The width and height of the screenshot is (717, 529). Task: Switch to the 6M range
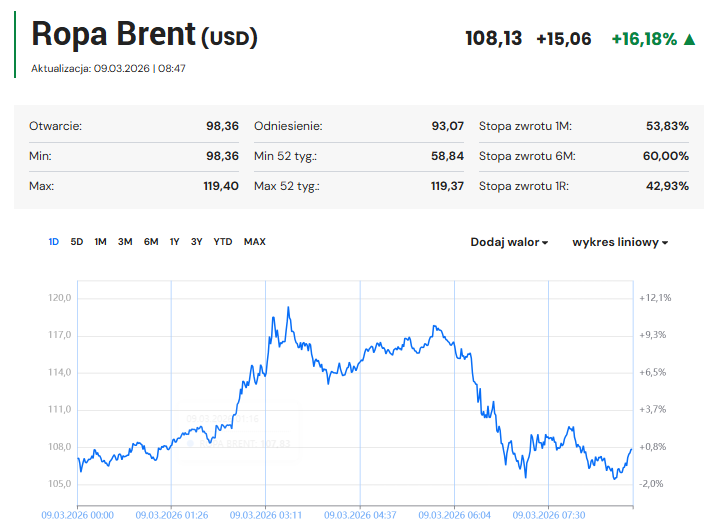(x=151, y=241)
